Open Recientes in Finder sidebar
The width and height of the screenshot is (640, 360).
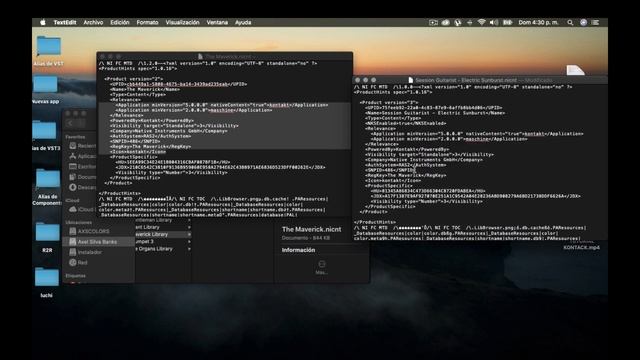coord(82,146)
